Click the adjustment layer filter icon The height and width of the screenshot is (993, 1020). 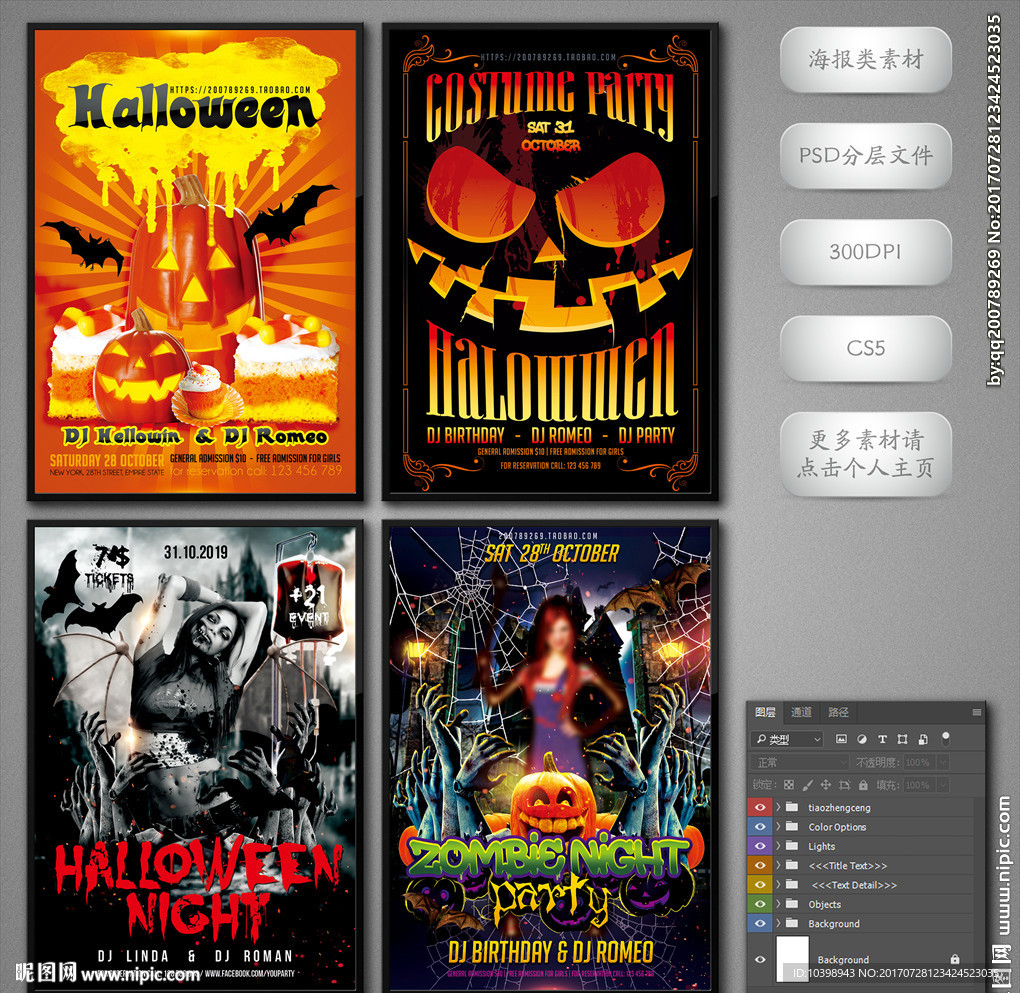tap(862, 739)
